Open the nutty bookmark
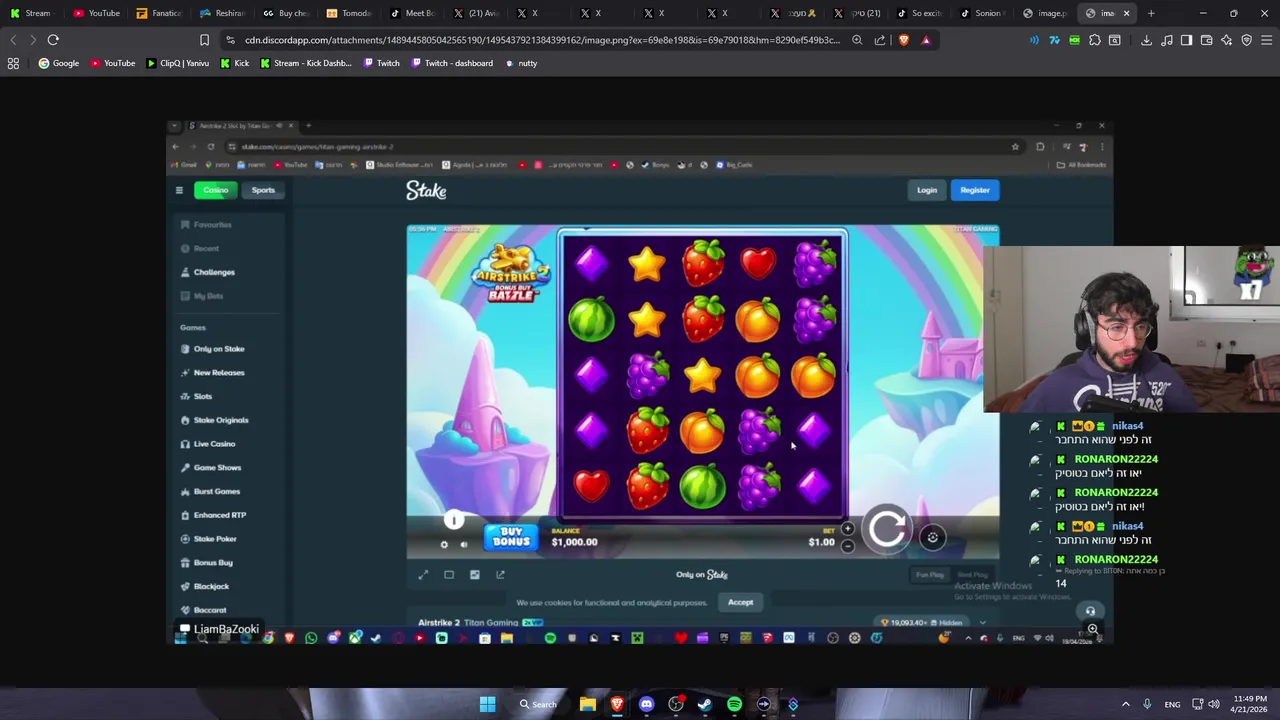The height and width of the screenshot is (720, 1280). click(x=521, y=63)
